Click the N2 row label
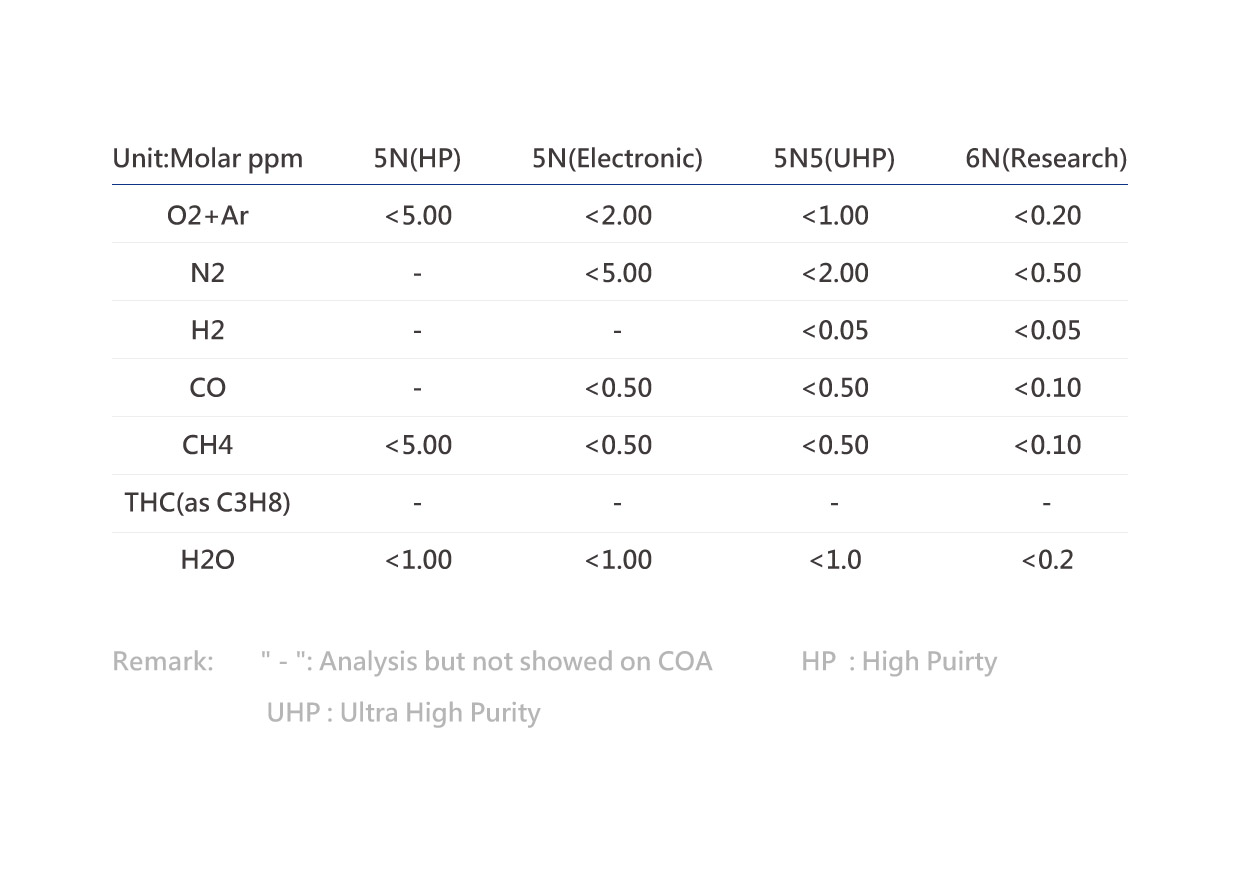1240x874 pixels. point(207,273)
